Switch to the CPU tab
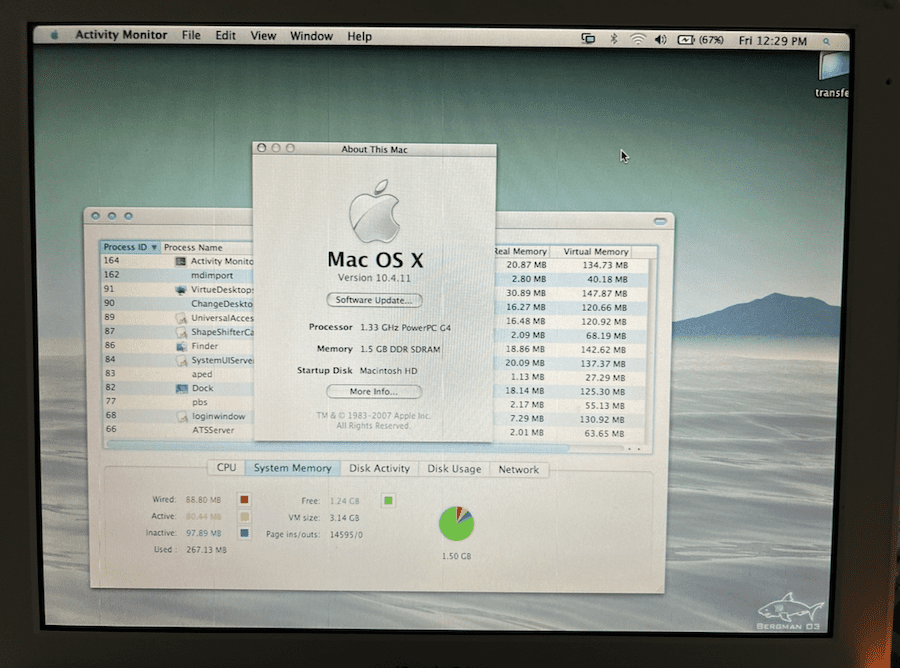Image resolution: width=900 pixels, height=668 pixels. (x=226, y=467)
